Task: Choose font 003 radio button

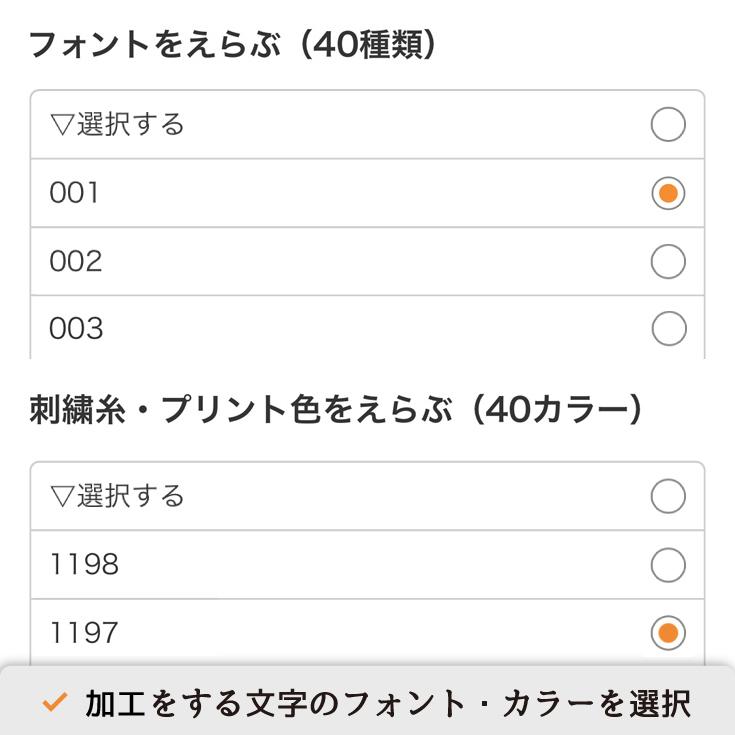Action: [x=669, y=328]
